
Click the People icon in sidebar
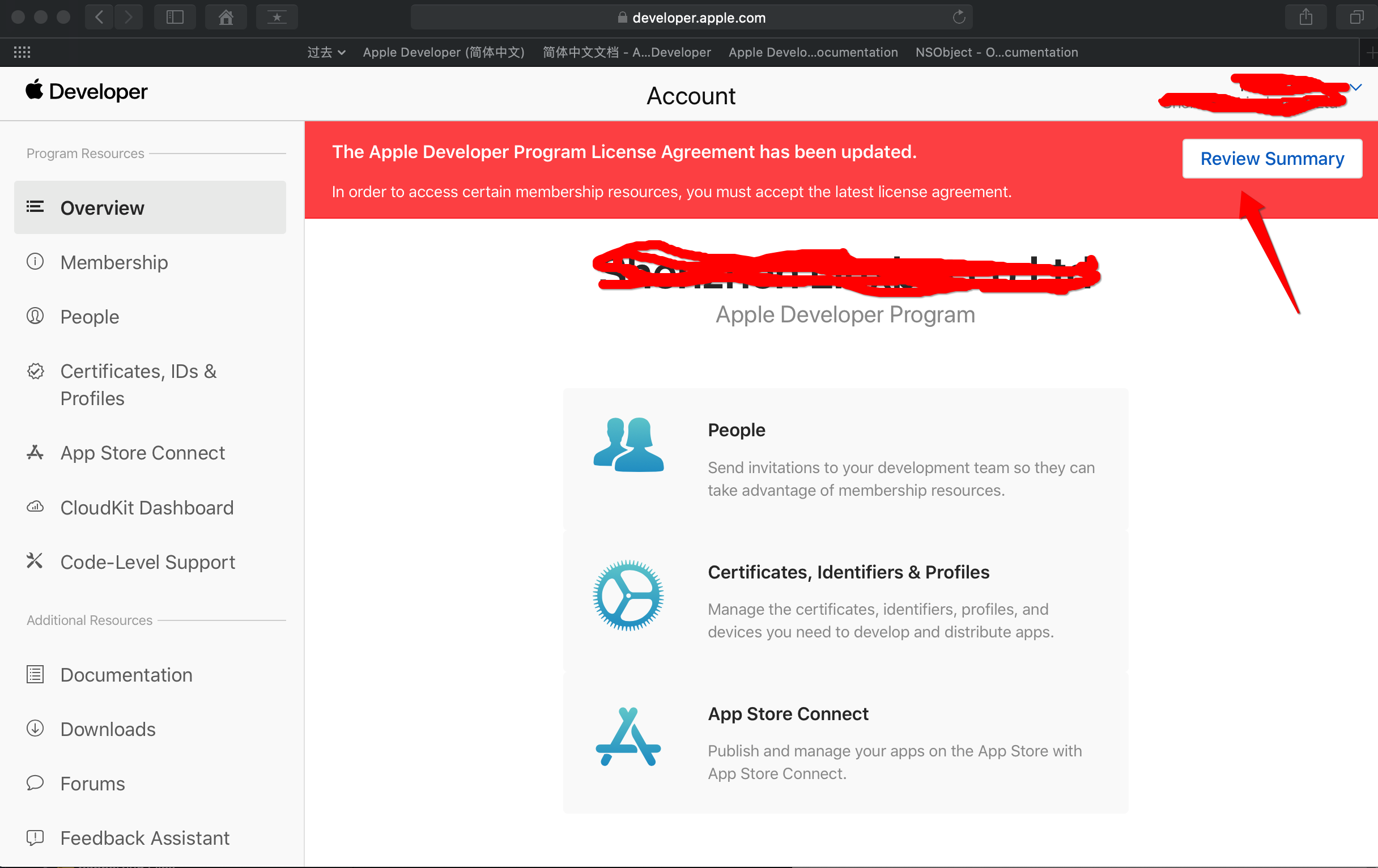click(35, 315)
